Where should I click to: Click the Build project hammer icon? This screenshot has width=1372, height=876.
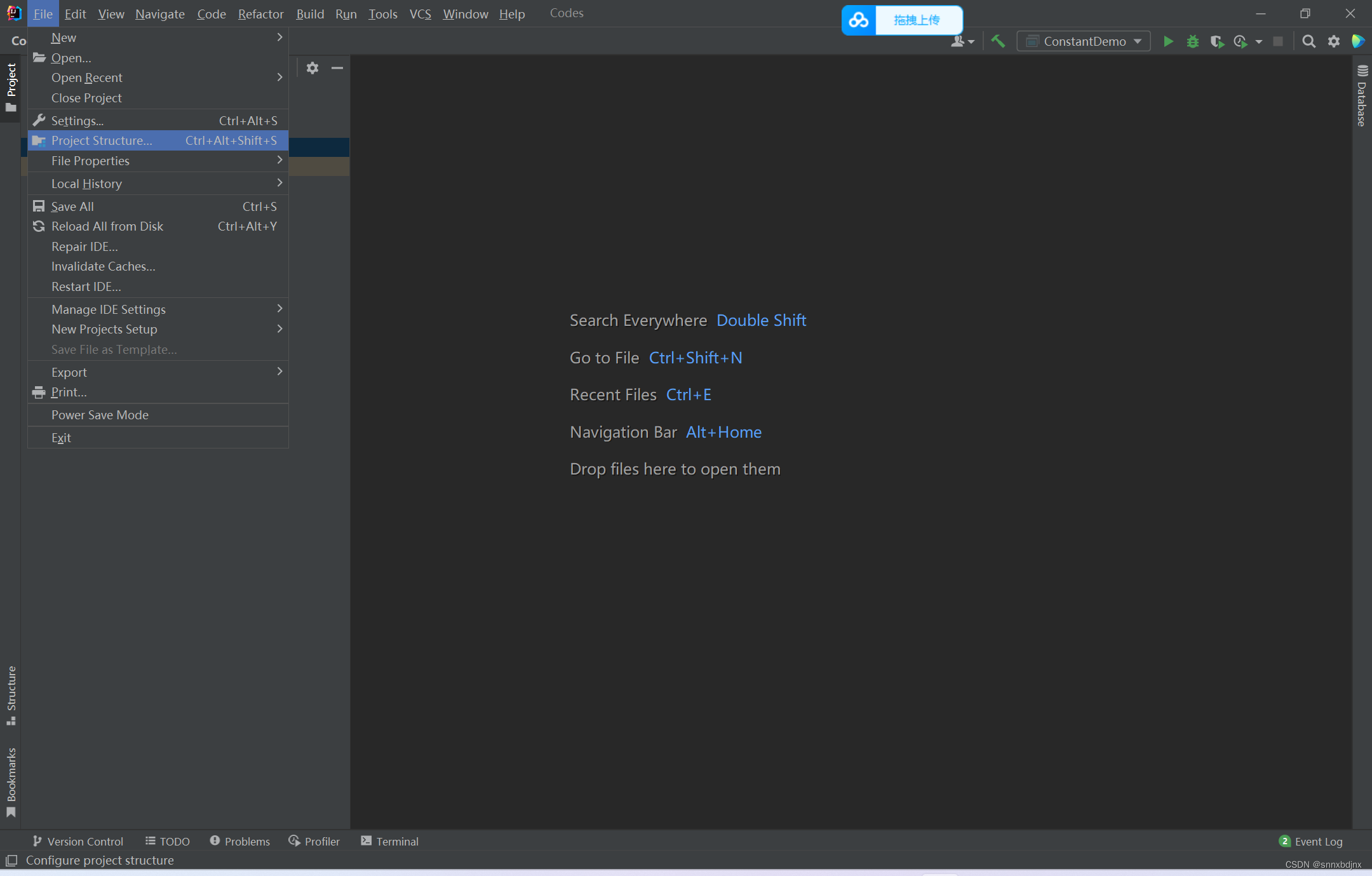998,41
